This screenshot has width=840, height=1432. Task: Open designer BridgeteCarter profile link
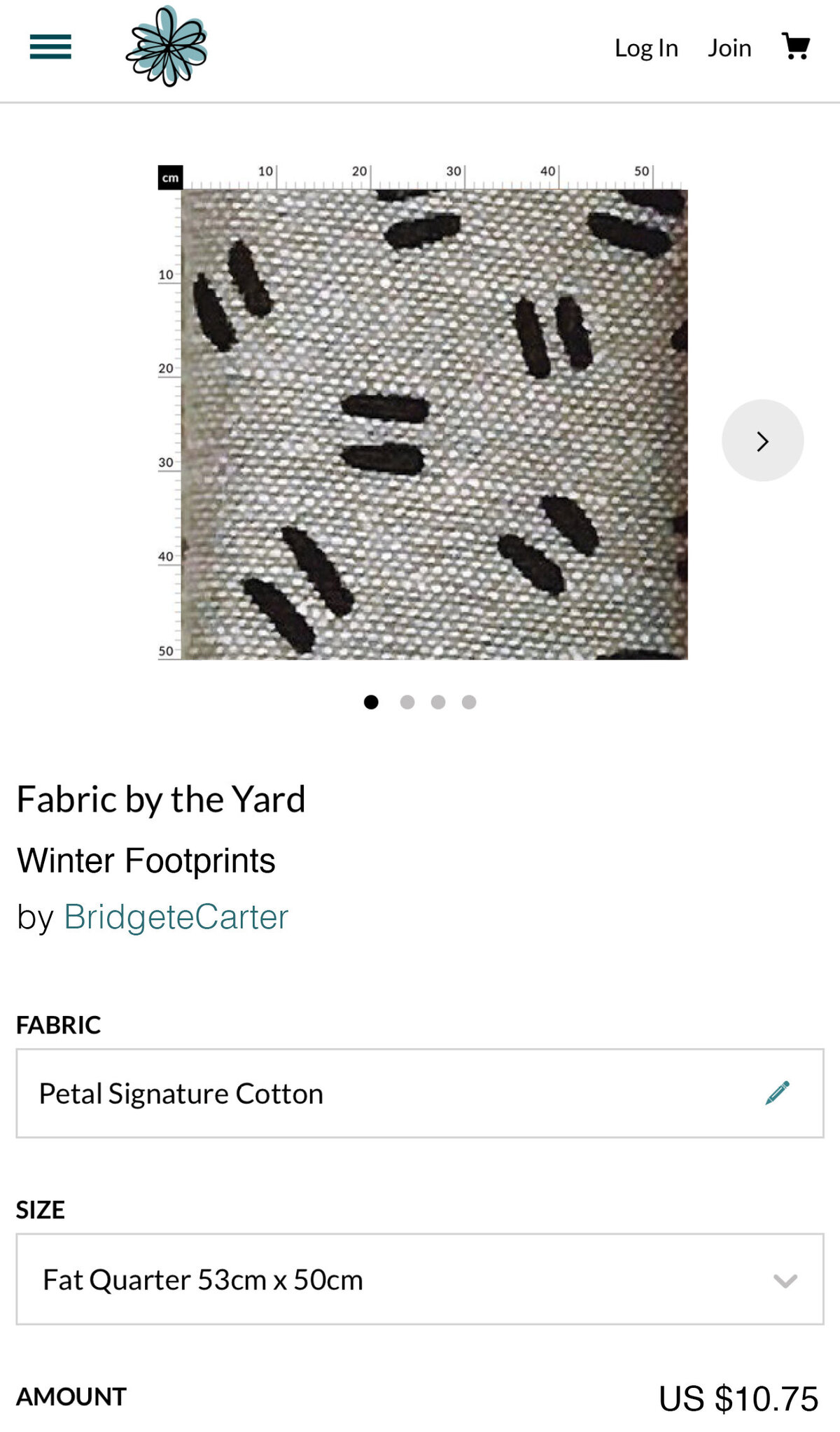(176, 917)
